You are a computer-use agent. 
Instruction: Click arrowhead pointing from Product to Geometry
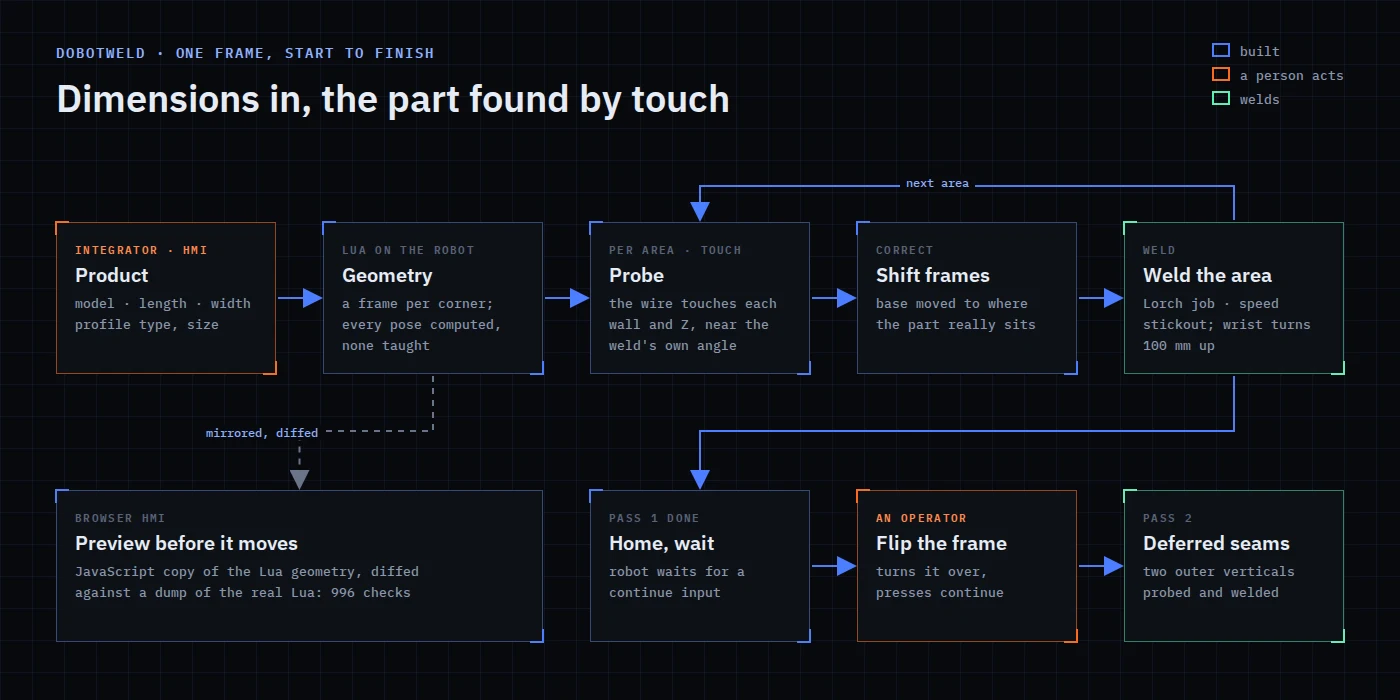(312, 298)
